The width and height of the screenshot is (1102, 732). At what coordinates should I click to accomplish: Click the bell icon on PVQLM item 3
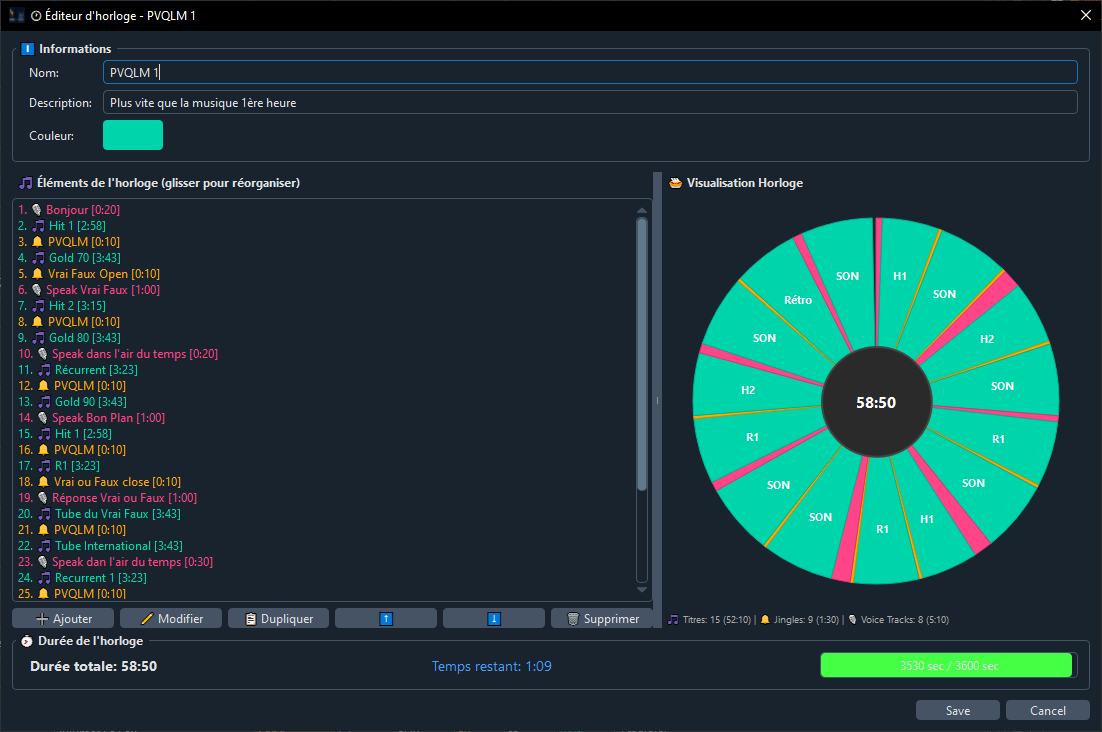click(36, 241)
